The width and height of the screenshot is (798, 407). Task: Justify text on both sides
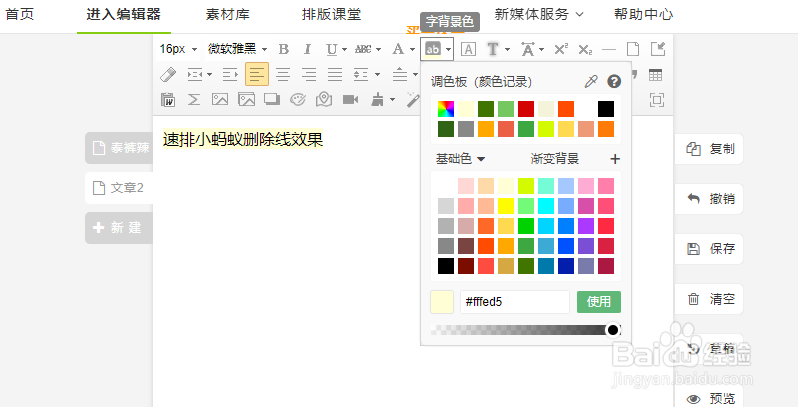click(x=335, y=75)
